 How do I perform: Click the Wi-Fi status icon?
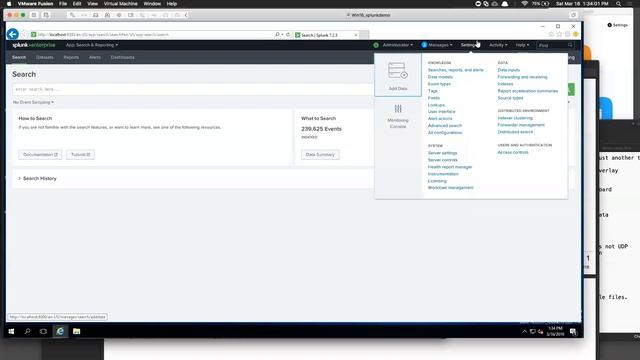(524, 4)
